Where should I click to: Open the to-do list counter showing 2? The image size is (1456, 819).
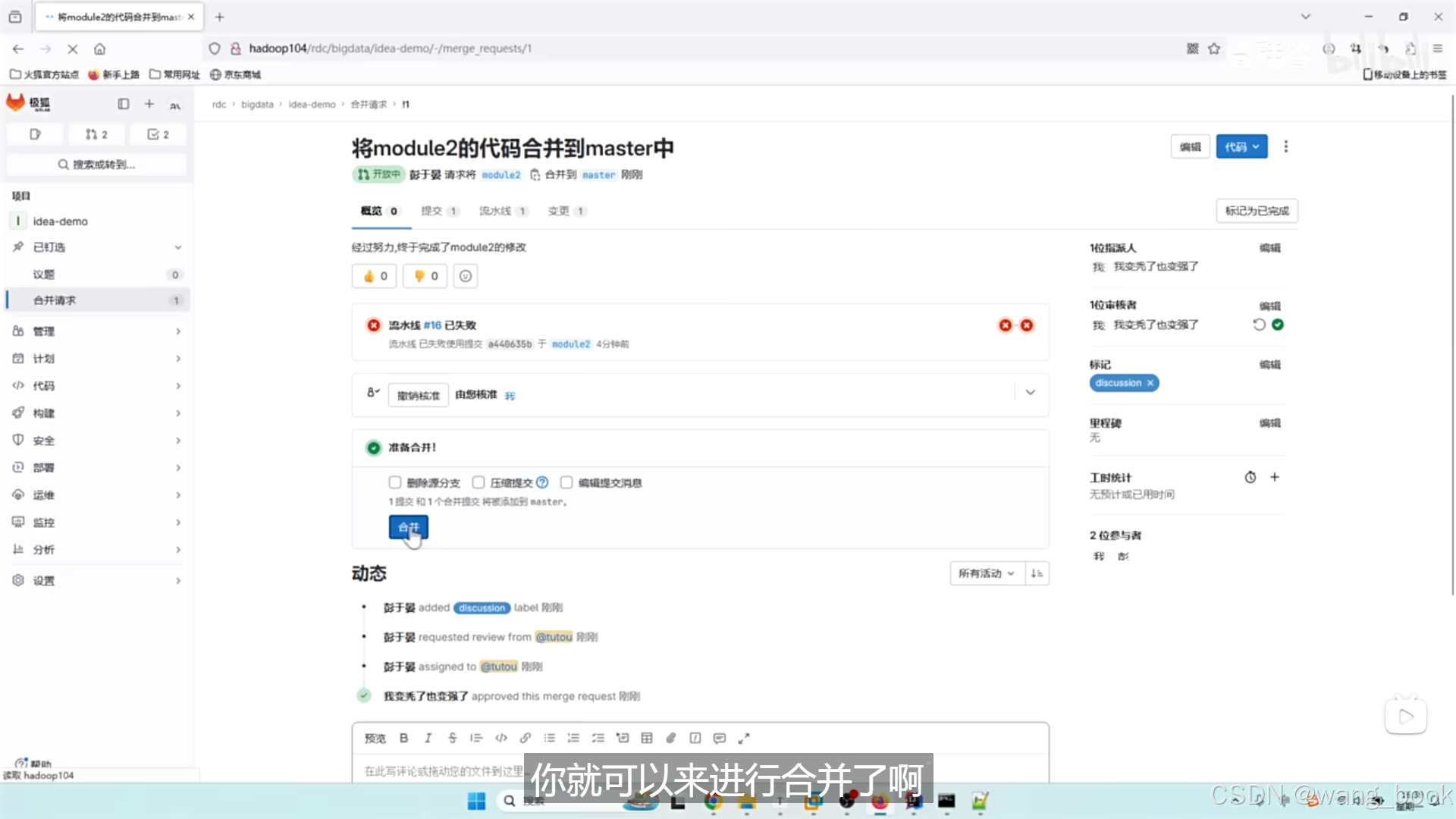point(158,134)
